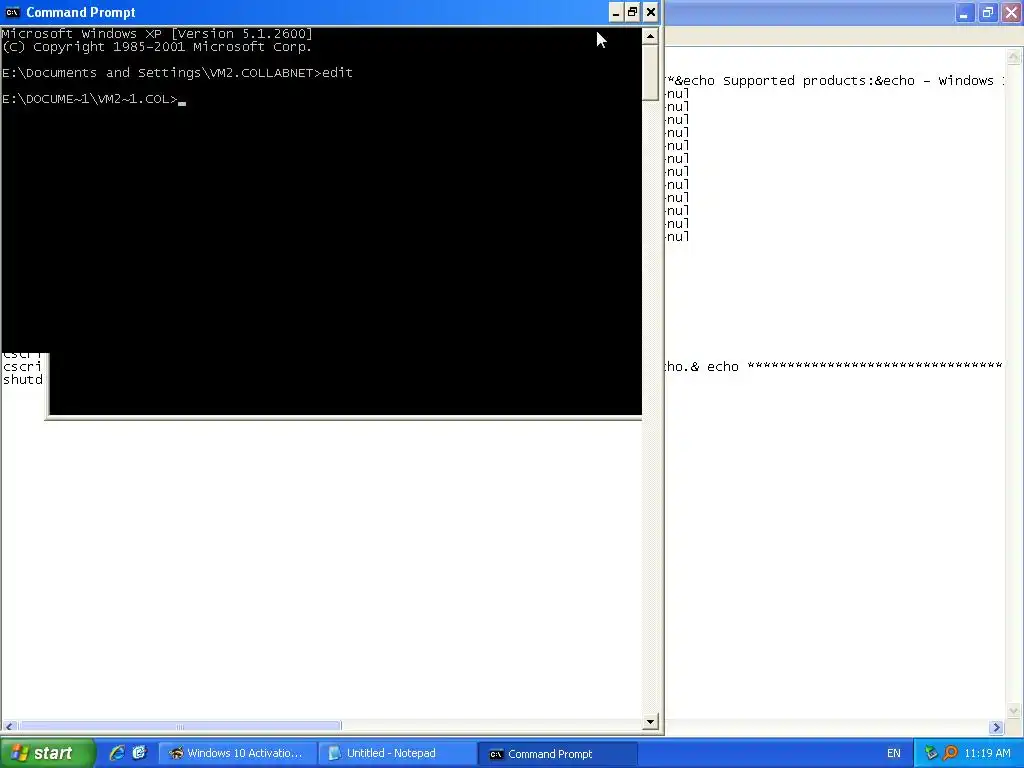
Task: Click horizontal scrollbar thumb in left window
Action: point(180,726)
